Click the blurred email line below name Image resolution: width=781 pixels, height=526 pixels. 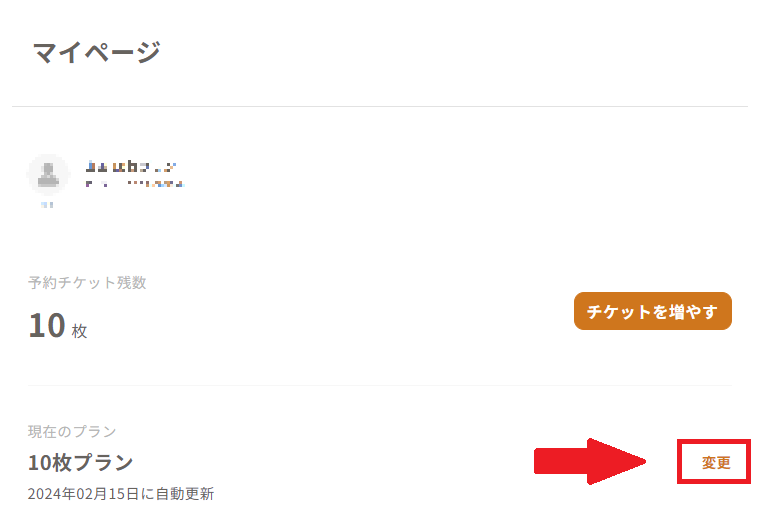pyautogui.click(x=135, y=184)
